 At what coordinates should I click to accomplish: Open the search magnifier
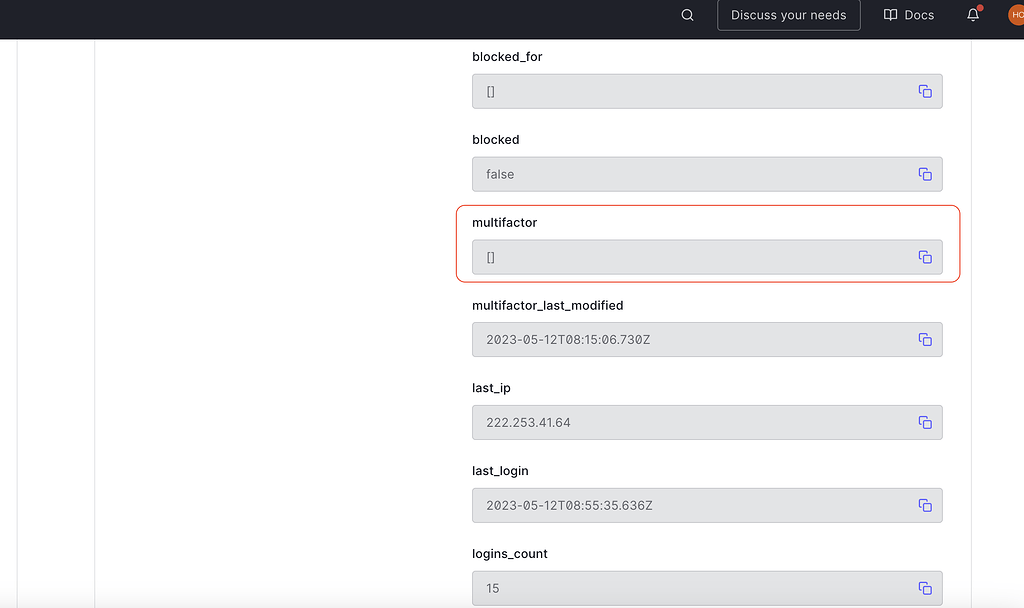point(686,15)
